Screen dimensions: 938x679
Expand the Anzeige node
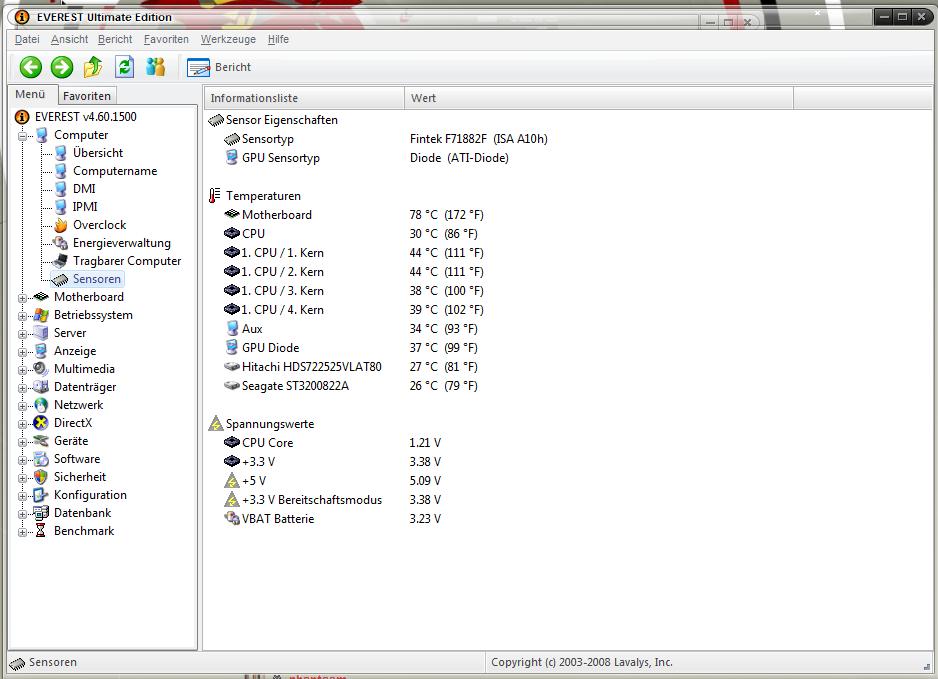pos(22,352)
